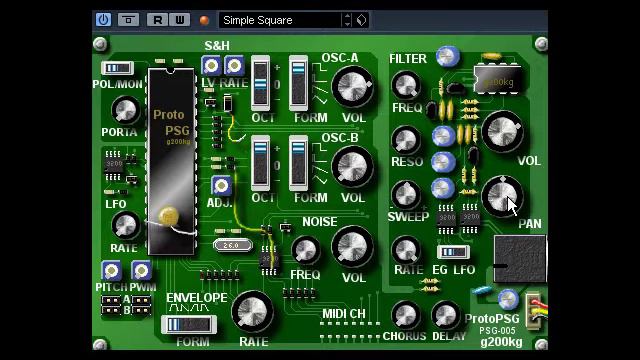The width and height of the screenshot is (640, 360).
Task: Click the OSC-A OCT slider
Action: tap(260, 84)
